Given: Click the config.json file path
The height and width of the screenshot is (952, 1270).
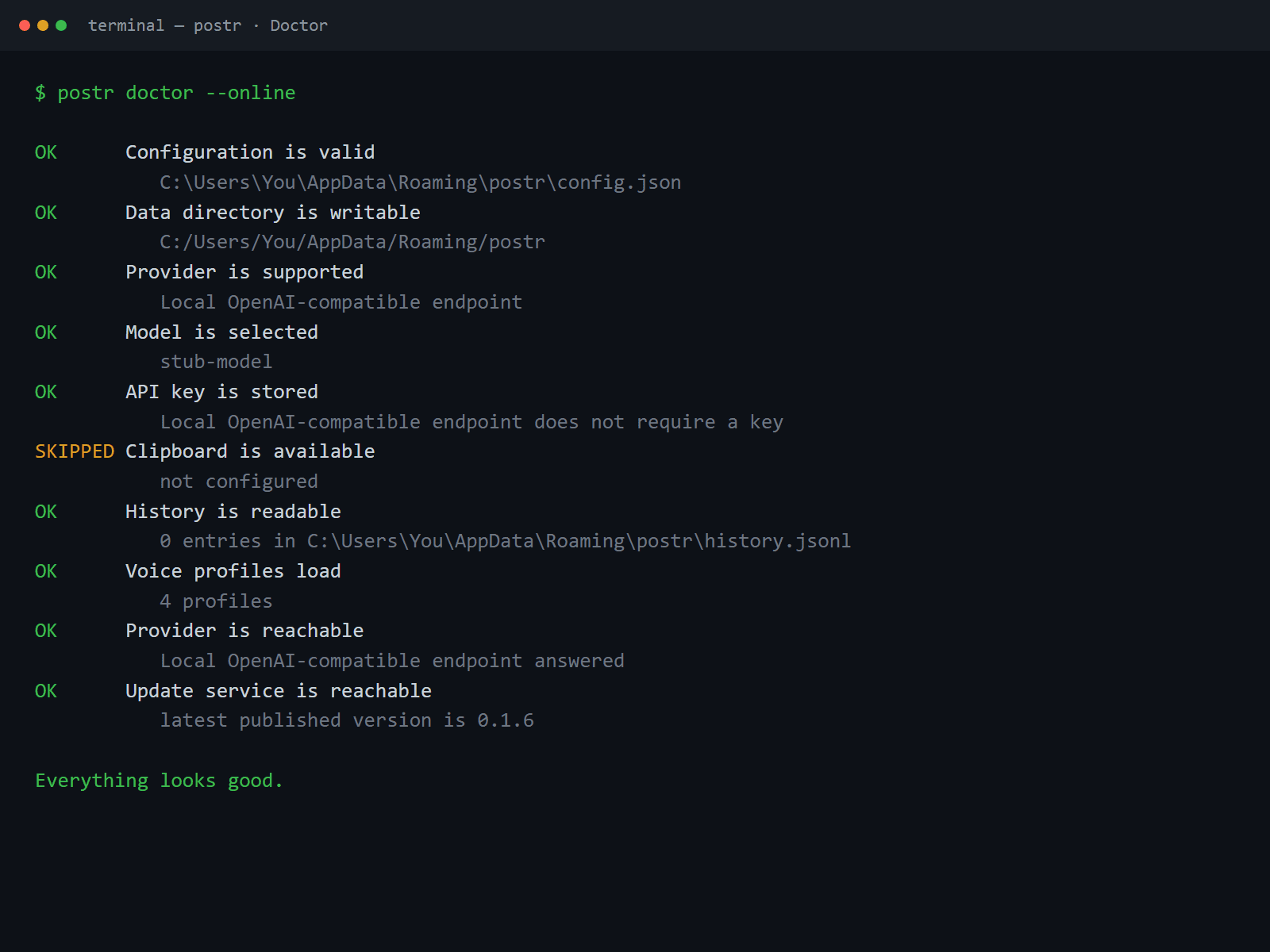Looking at the screenshot, I should [421, 182].
